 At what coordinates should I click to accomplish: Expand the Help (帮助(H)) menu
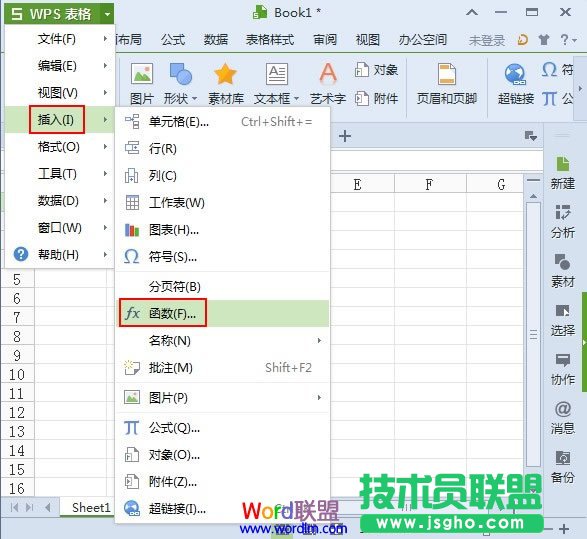tap(60, 255)
